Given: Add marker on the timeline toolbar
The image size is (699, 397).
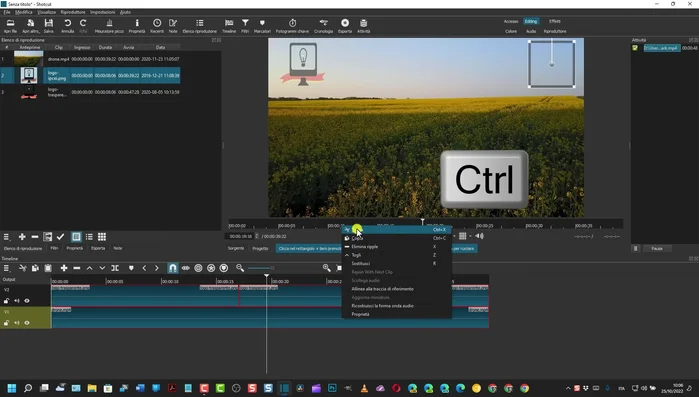Looking at the screenshot, I should 131,268.
